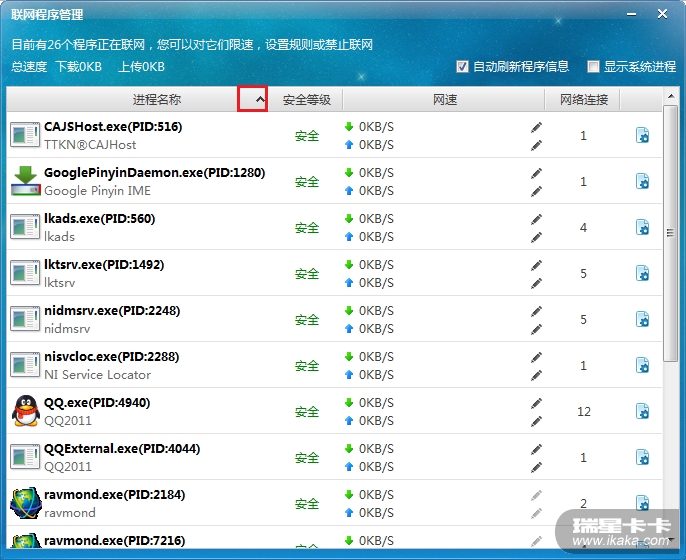Edit download speed limit for lktsrv.exe

point(536,265)
